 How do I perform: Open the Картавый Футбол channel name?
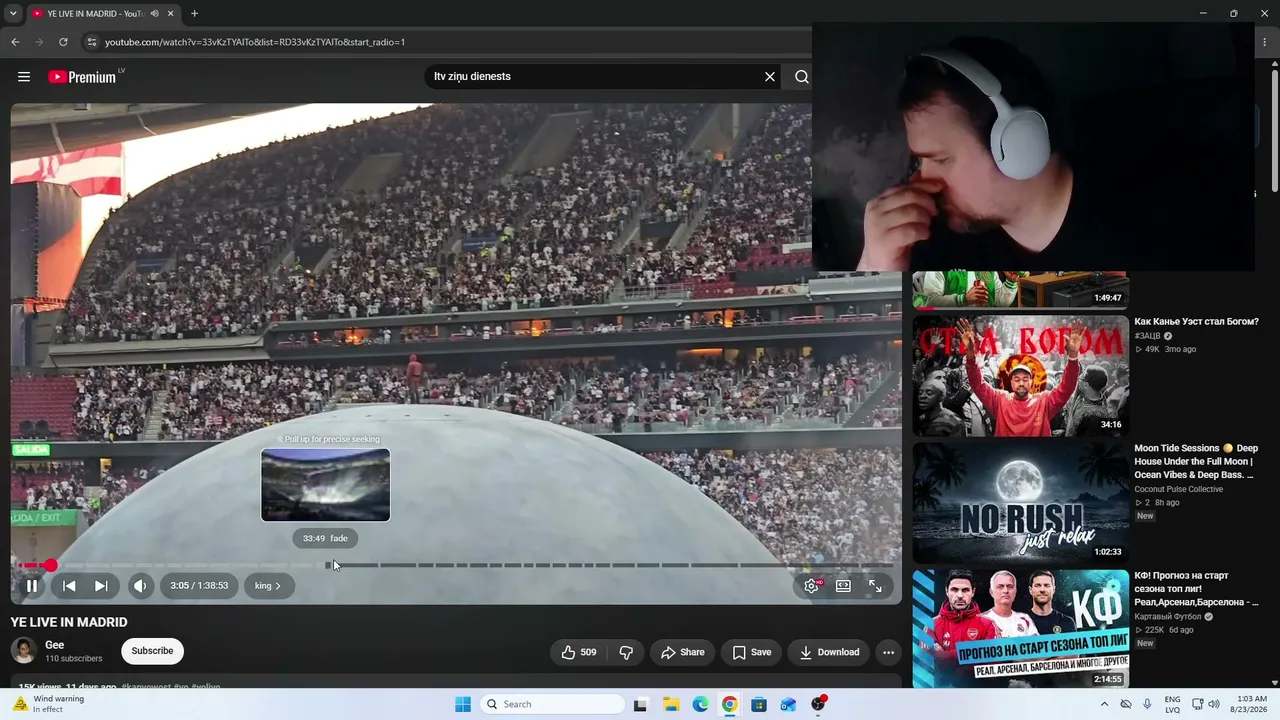point(1169,617)
